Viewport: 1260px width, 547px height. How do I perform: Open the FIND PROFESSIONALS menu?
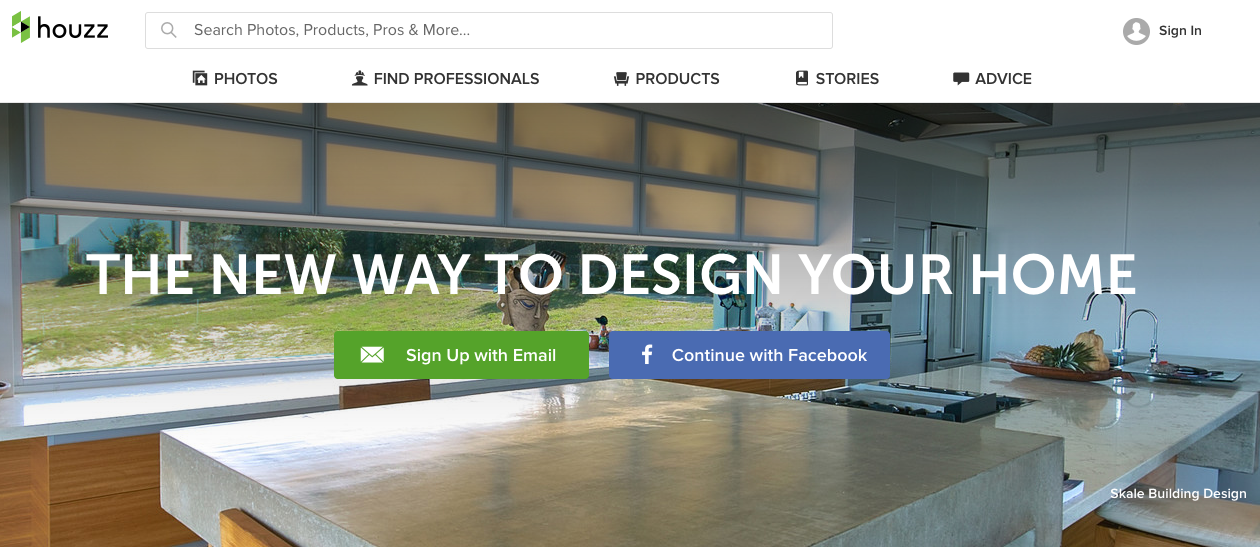tap(446, 78)
